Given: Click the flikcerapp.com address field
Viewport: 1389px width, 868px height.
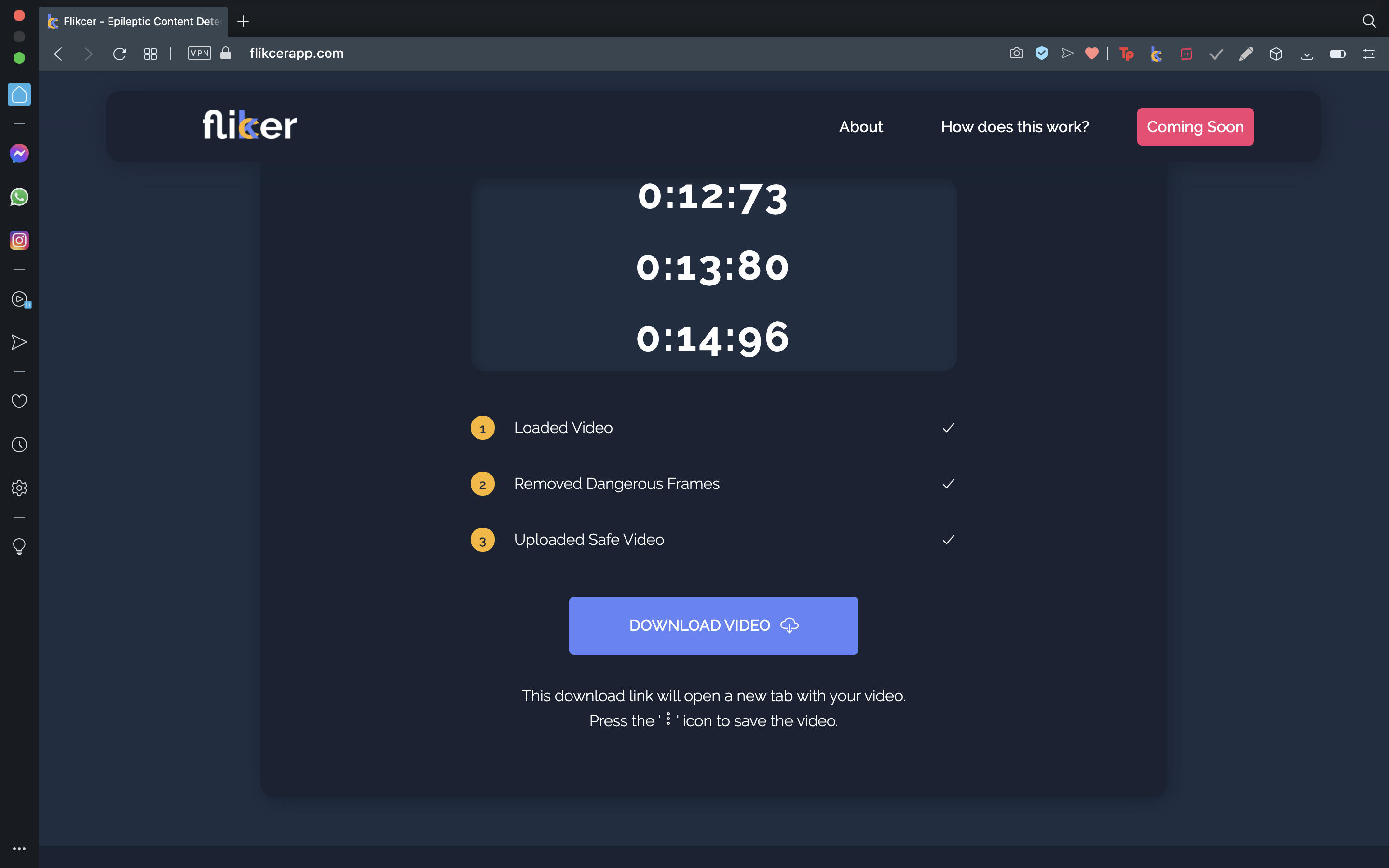Looking at the screenshot, I should (296, 54).
